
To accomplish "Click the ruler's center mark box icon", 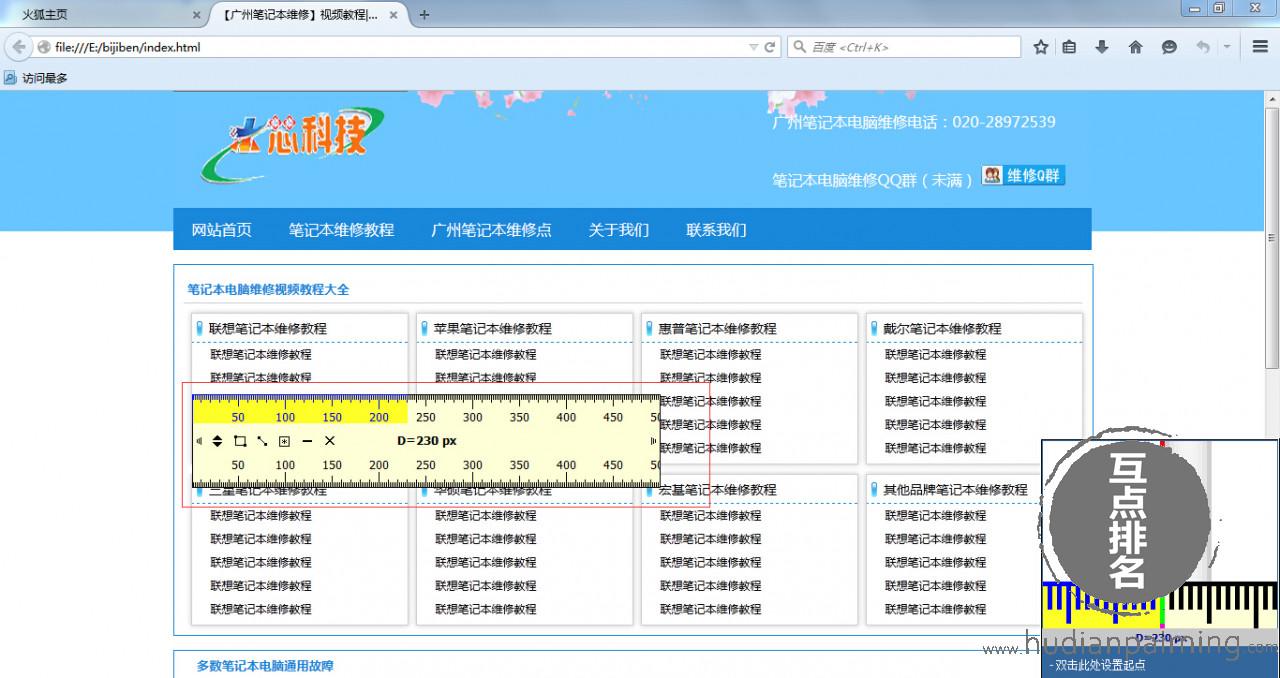I will pos(284,441).
